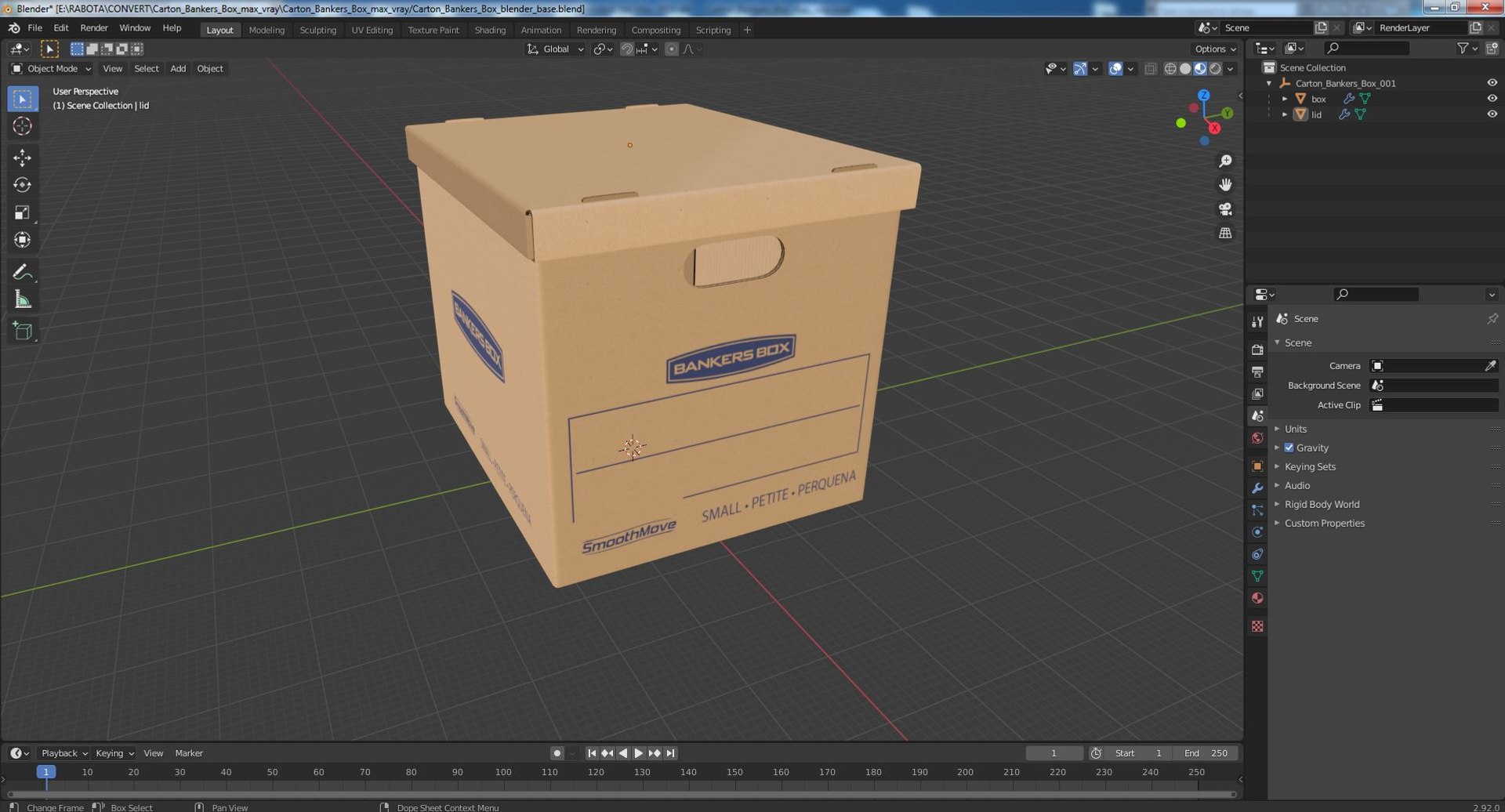Jump to the timeline end frame

670,753
